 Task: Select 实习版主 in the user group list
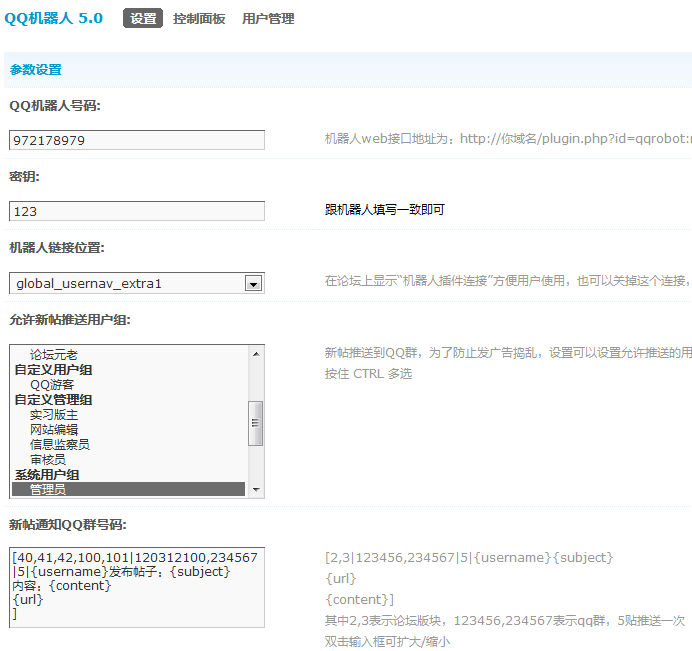coord(53,414)
